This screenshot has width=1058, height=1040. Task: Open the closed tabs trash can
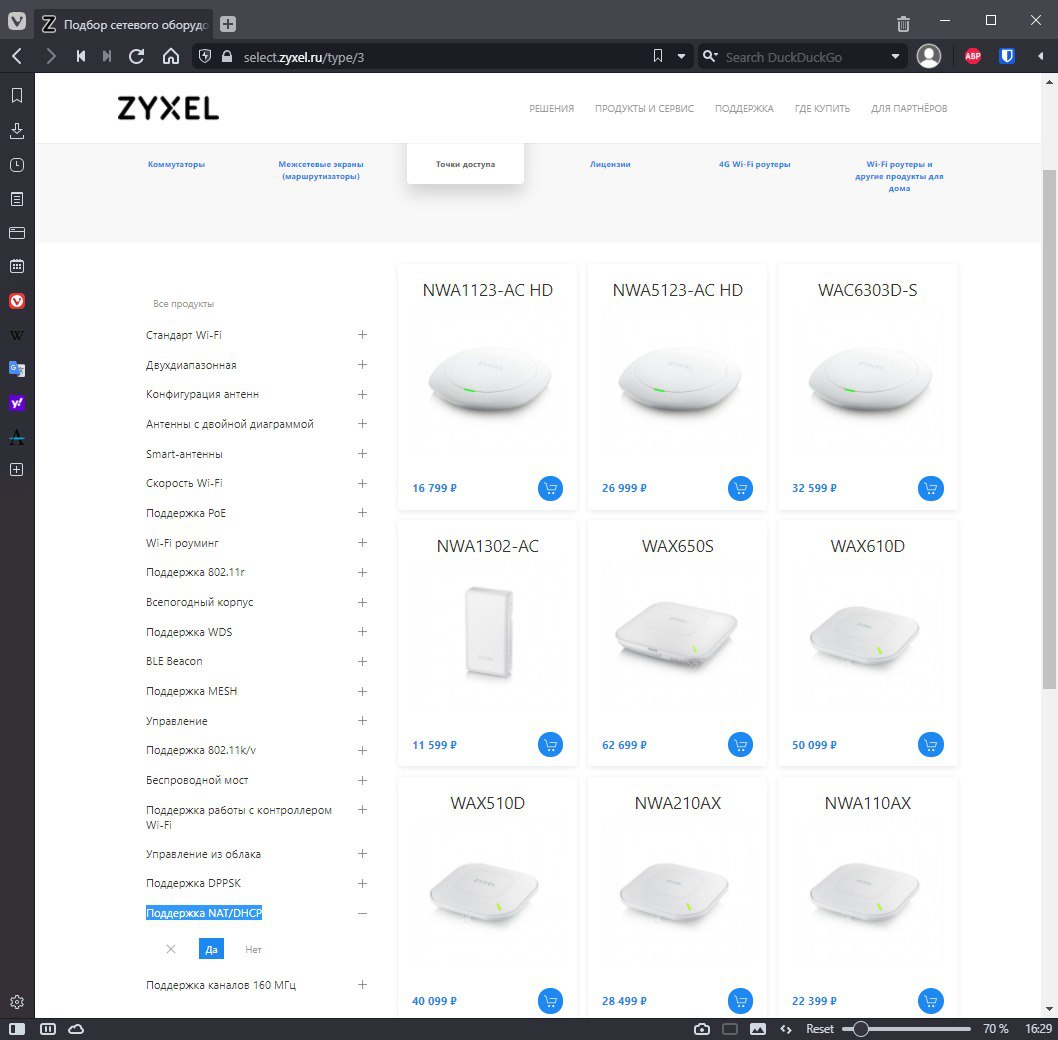pos(903,24)
